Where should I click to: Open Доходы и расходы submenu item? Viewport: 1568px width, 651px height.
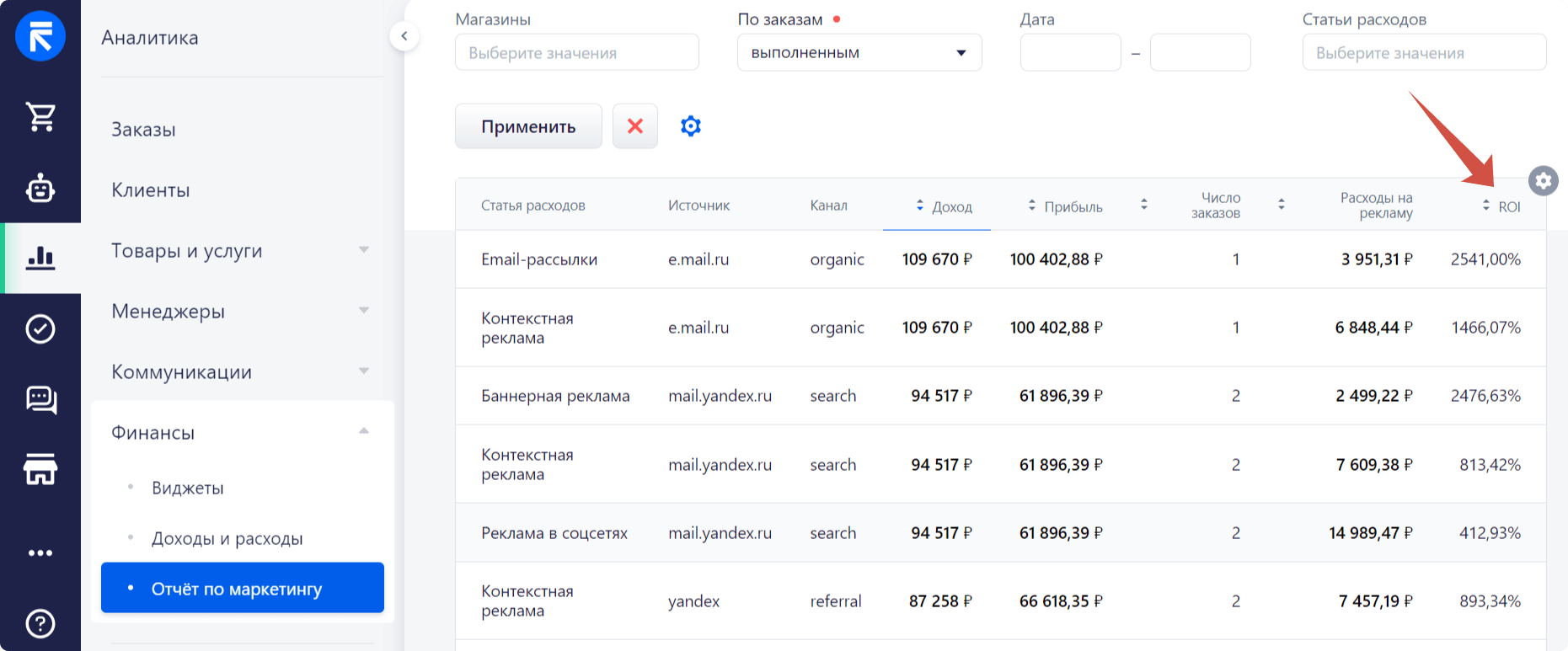point(227,539)
